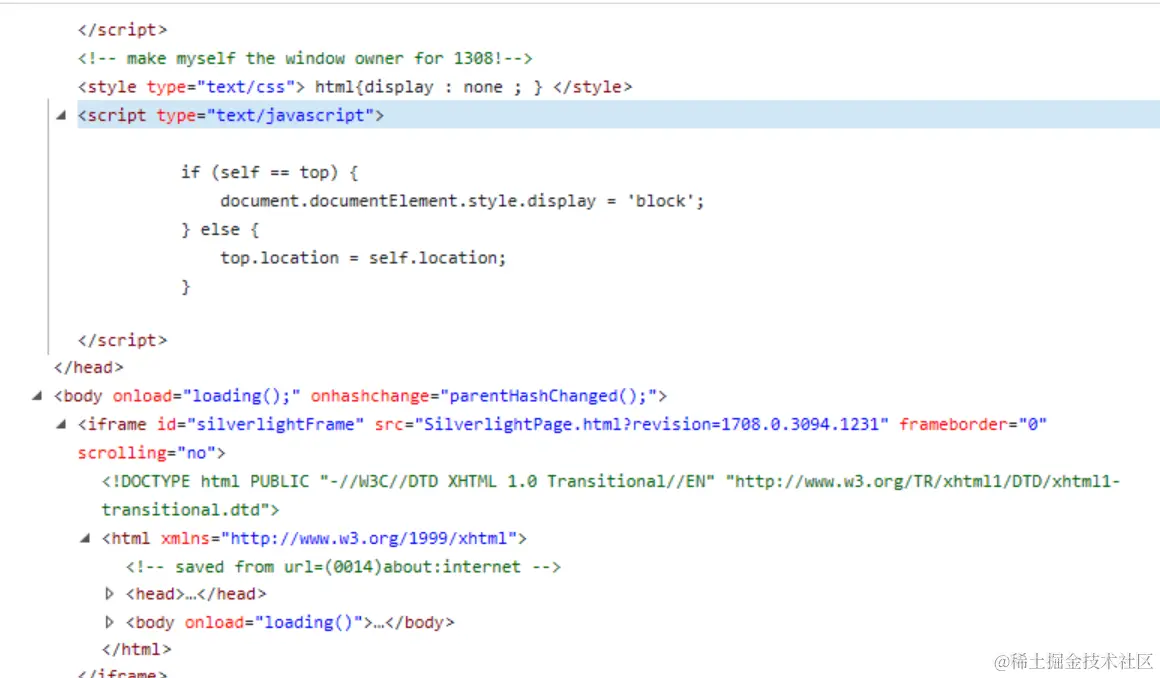This screenshot has height=678, width=1160.
Task: Select the closing </html> tag line
Action: [137, 649]
